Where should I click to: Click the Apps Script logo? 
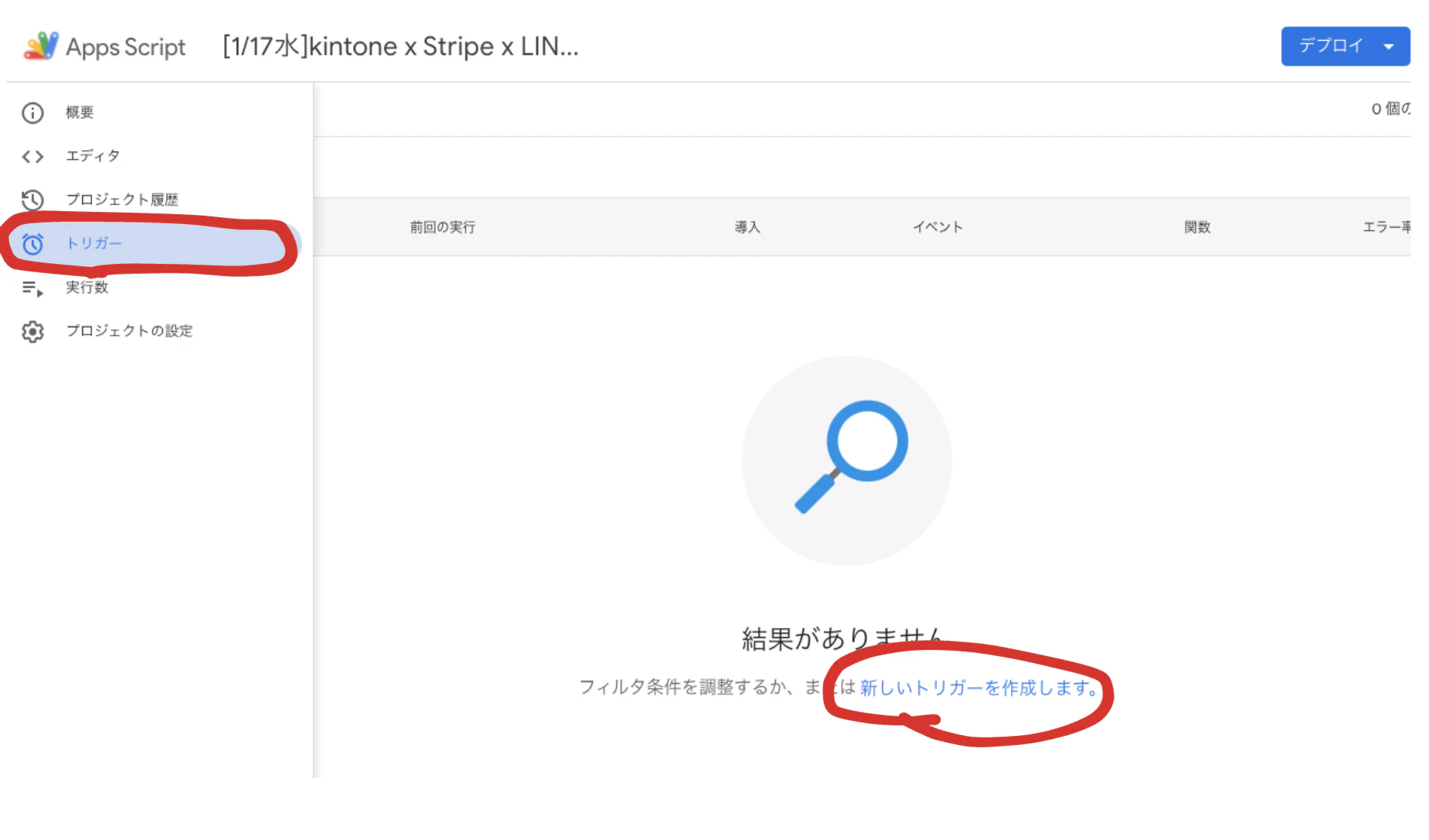pos(41,46)
